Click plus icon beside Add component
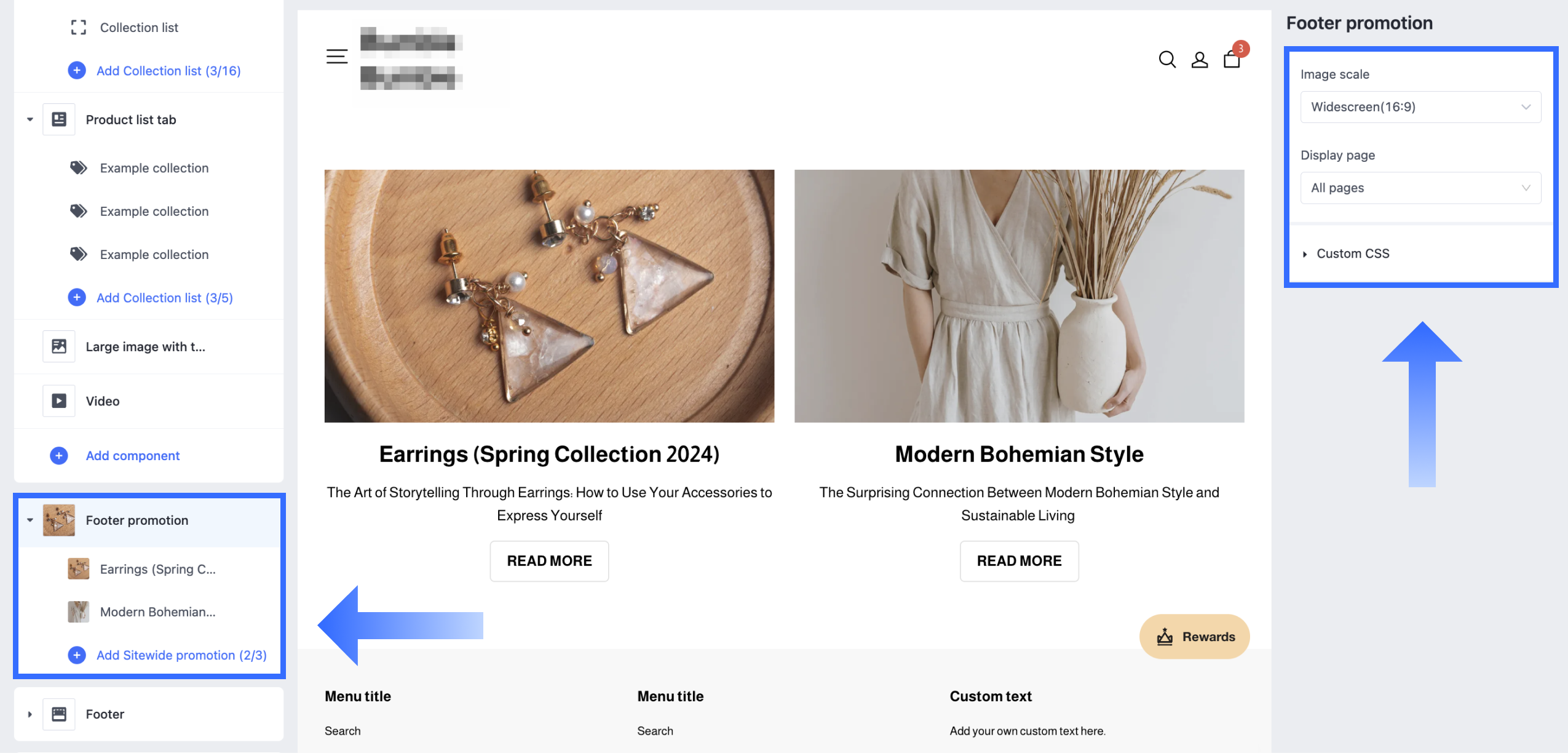The image size is (1568, 753). 59,456
